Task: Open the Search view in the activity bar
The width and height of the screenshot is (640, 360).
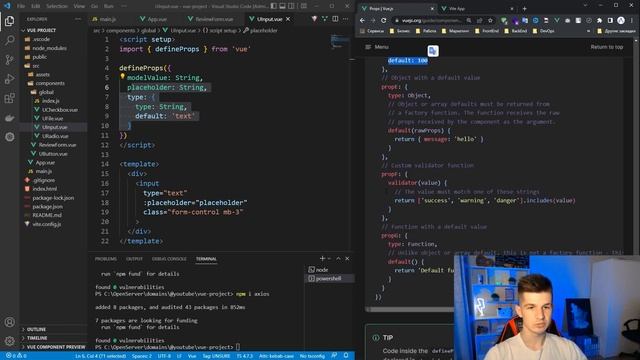Action: coord(9,40)
